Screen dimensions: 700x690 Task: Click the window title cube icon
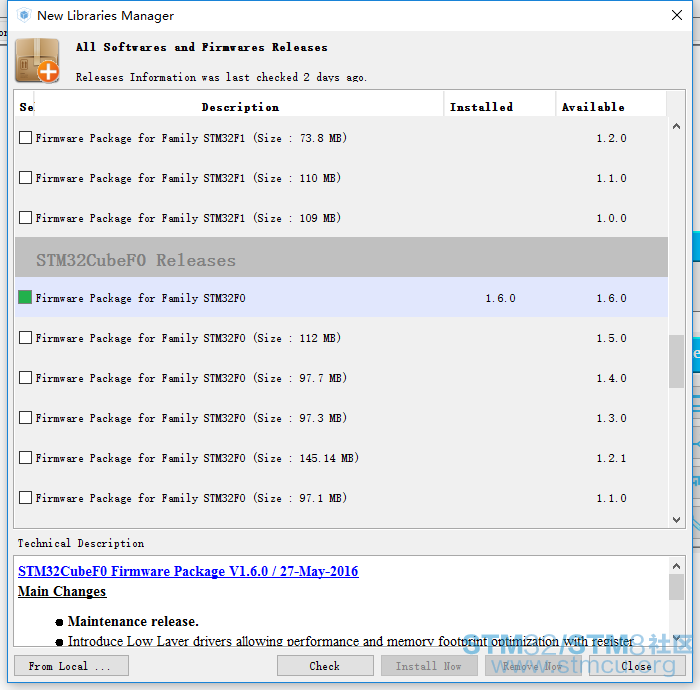(24, 15)
